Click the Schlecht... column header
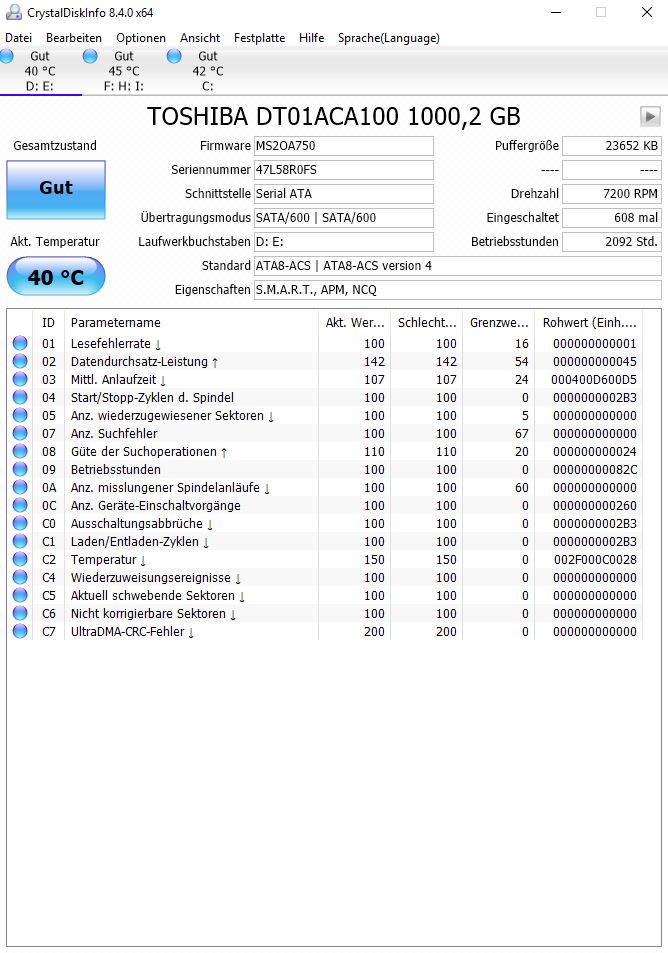This screenshot has width=668, height=953. (427, 323)
